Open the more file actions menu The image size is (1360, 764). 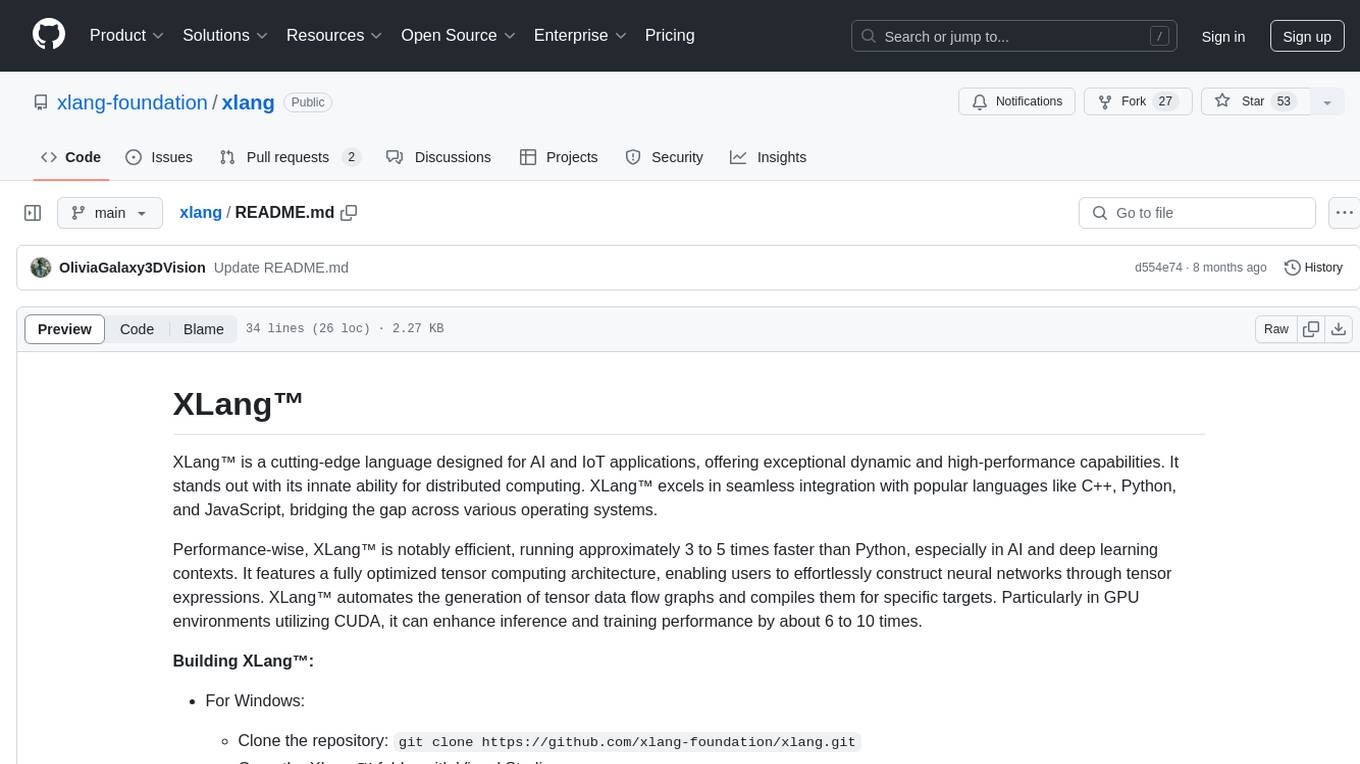[x=1345, y=213]
